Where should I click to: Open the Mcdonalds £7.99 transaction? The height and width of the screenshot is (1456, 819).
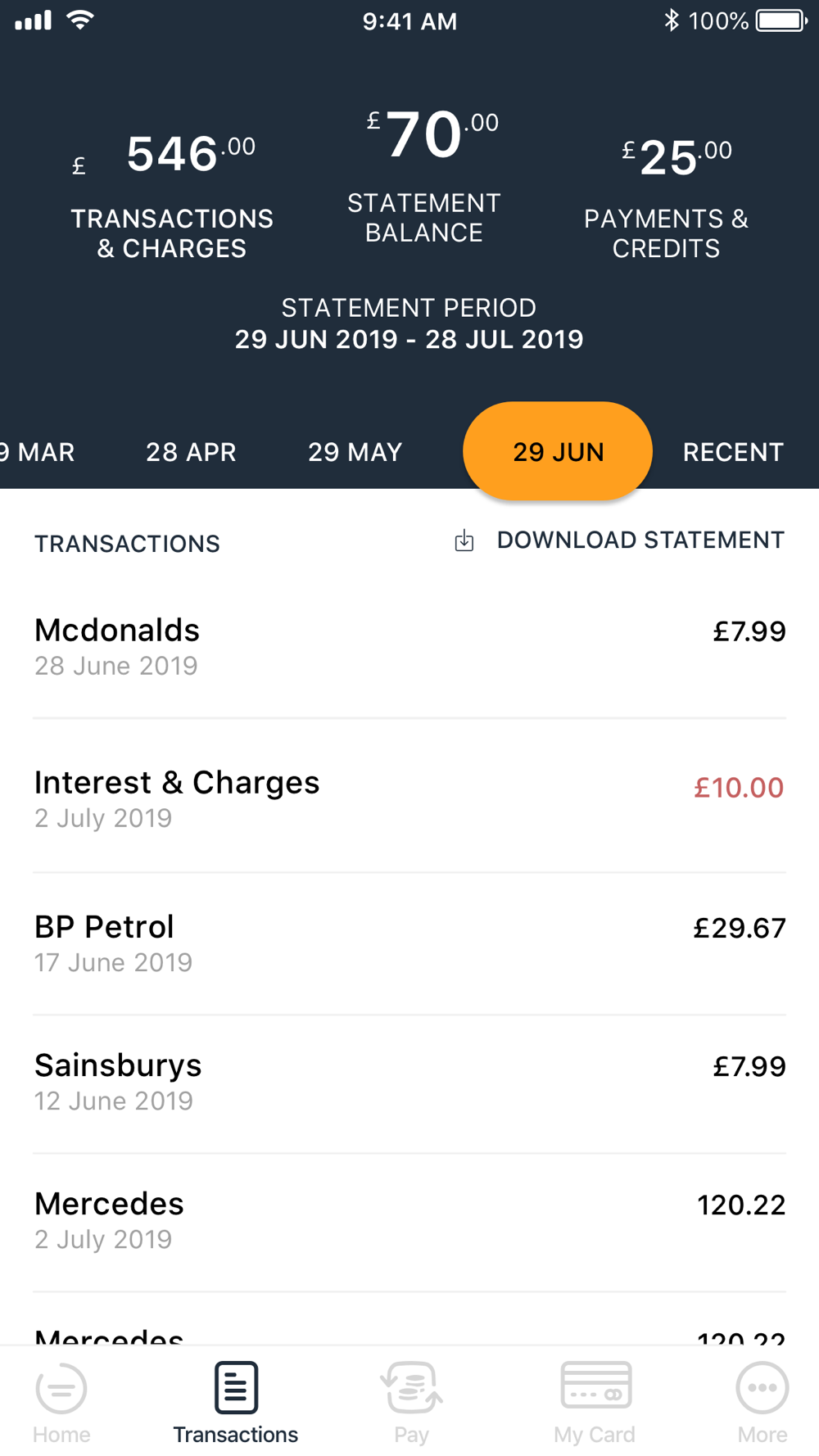(x=409, y=647)
